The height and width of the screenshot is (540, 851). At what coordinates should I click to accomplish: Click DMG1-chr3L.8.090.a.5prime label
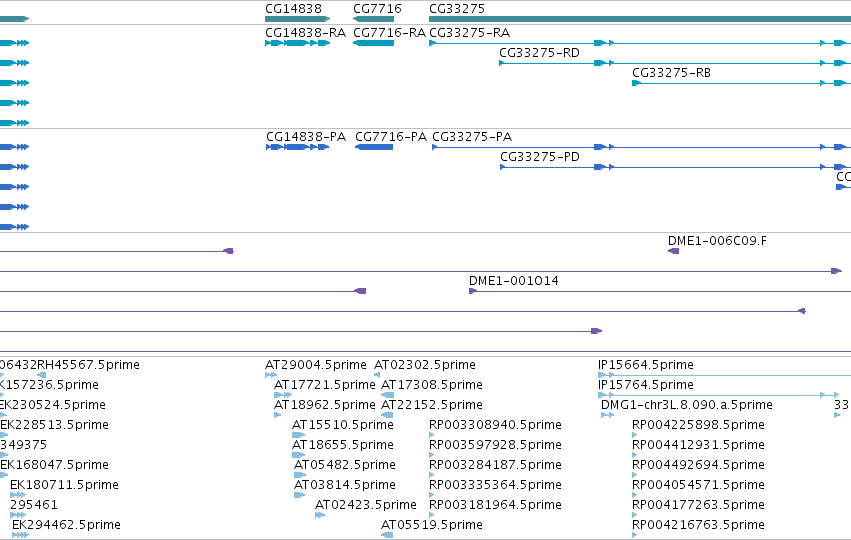coord(687,405)
